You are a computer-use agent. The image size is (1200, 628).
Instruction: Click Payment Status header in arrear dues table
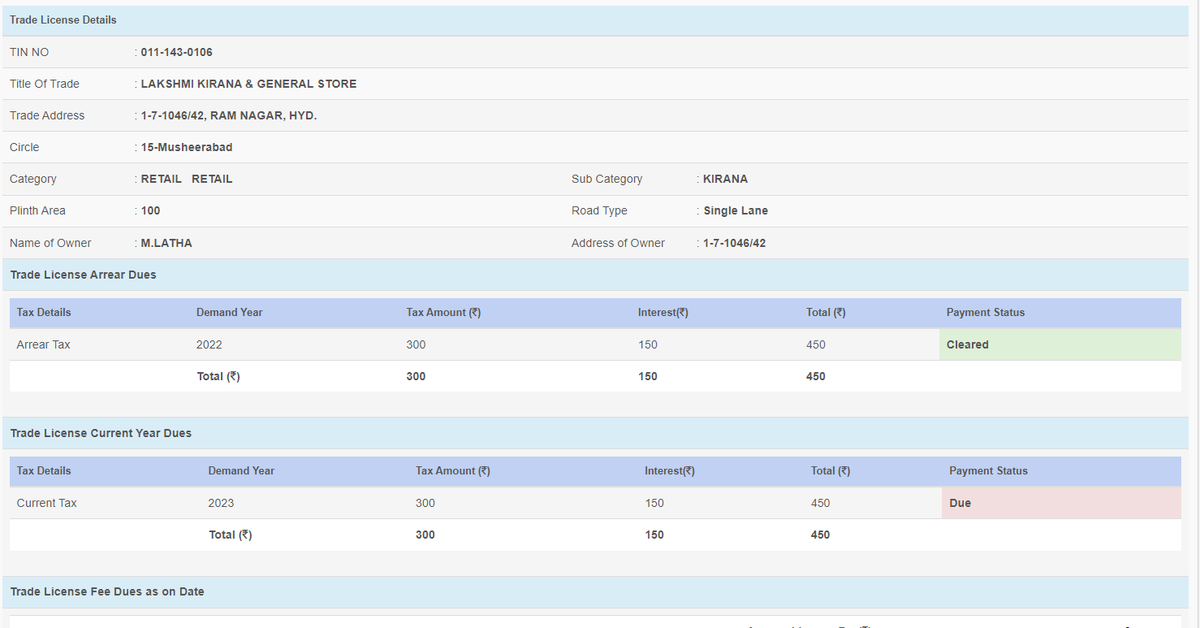click(x=985, y=312)
